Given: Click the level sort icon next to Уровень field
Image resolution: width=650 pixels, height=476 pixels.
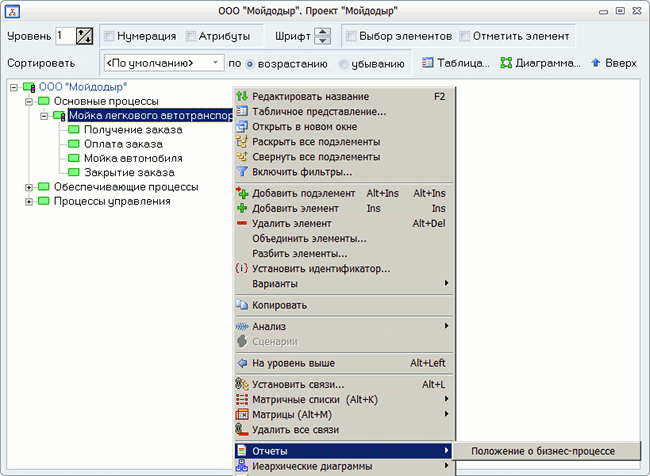Looking at the screenshot, I should pos(85,36).
